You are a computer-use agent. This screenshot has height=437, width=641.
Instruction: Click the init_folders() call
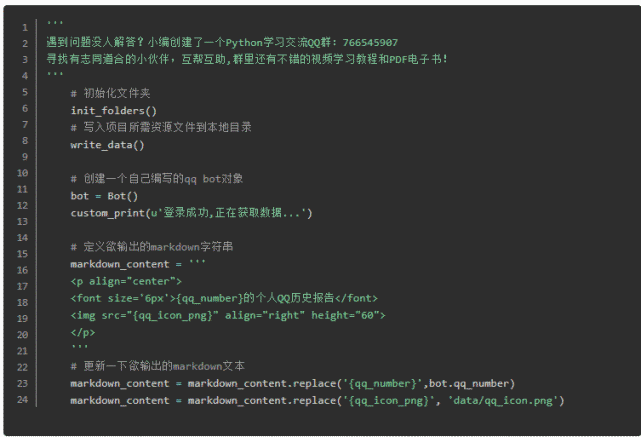114,111
